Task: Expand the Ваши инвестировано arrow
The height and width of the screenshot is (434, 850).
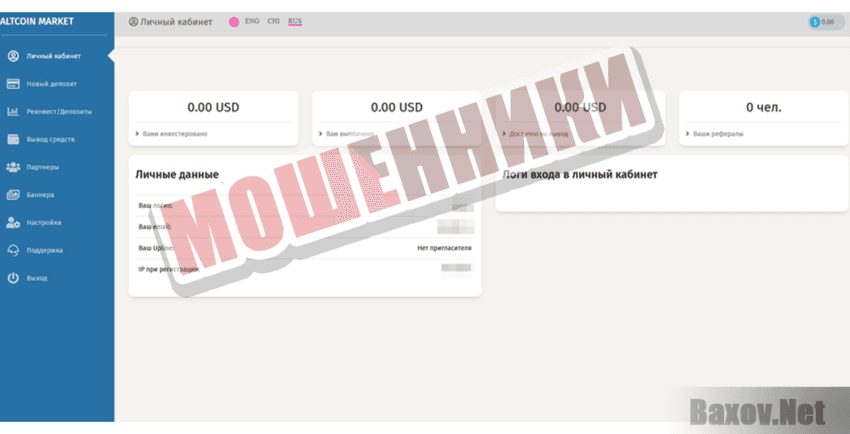Action: [x=137, y=133]
